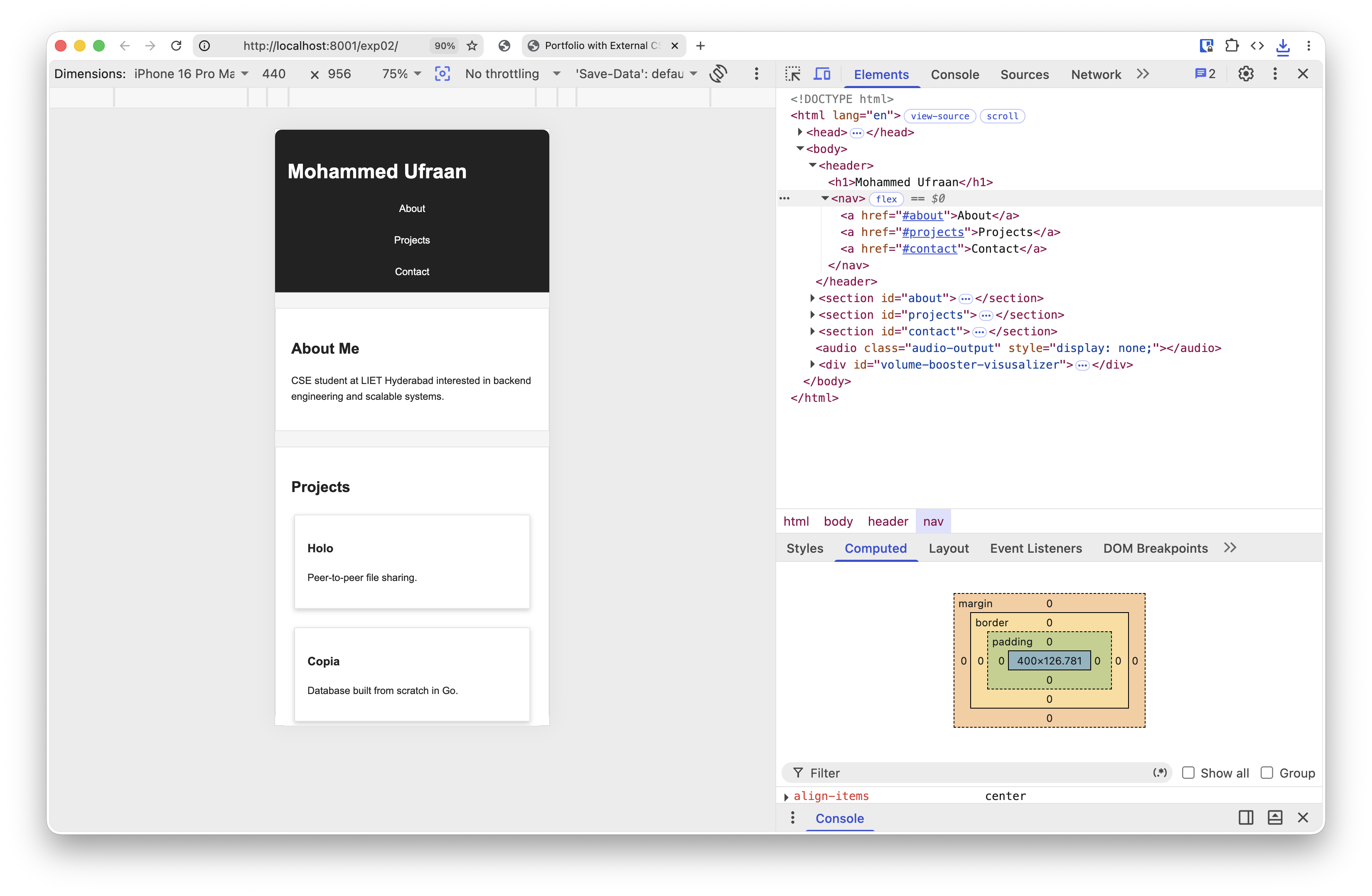Screen dimensions: 1372x896
Task: Open a new tab with the plus icon
Action: coord(701,46)
